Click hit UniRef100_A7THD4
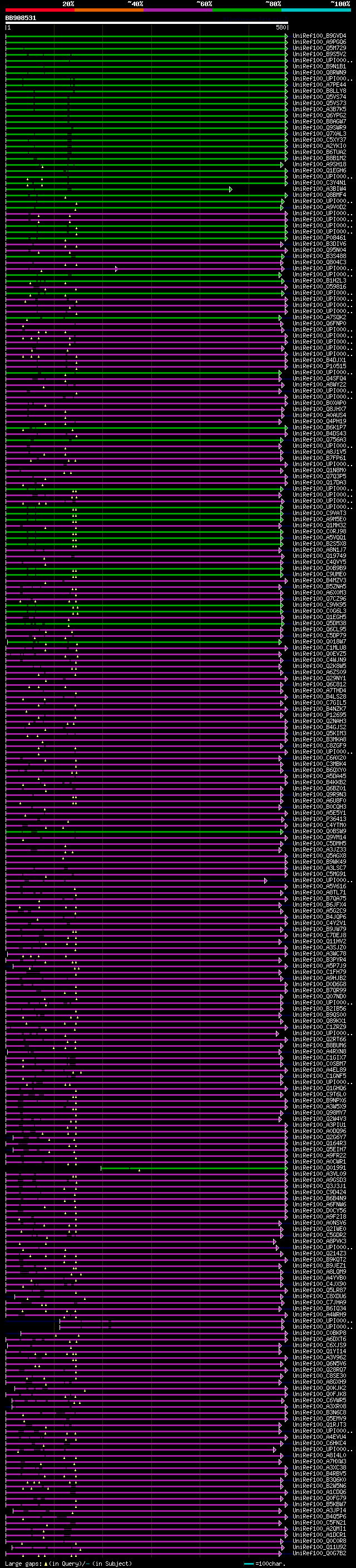356x1568 pixels. pos(319,691)
